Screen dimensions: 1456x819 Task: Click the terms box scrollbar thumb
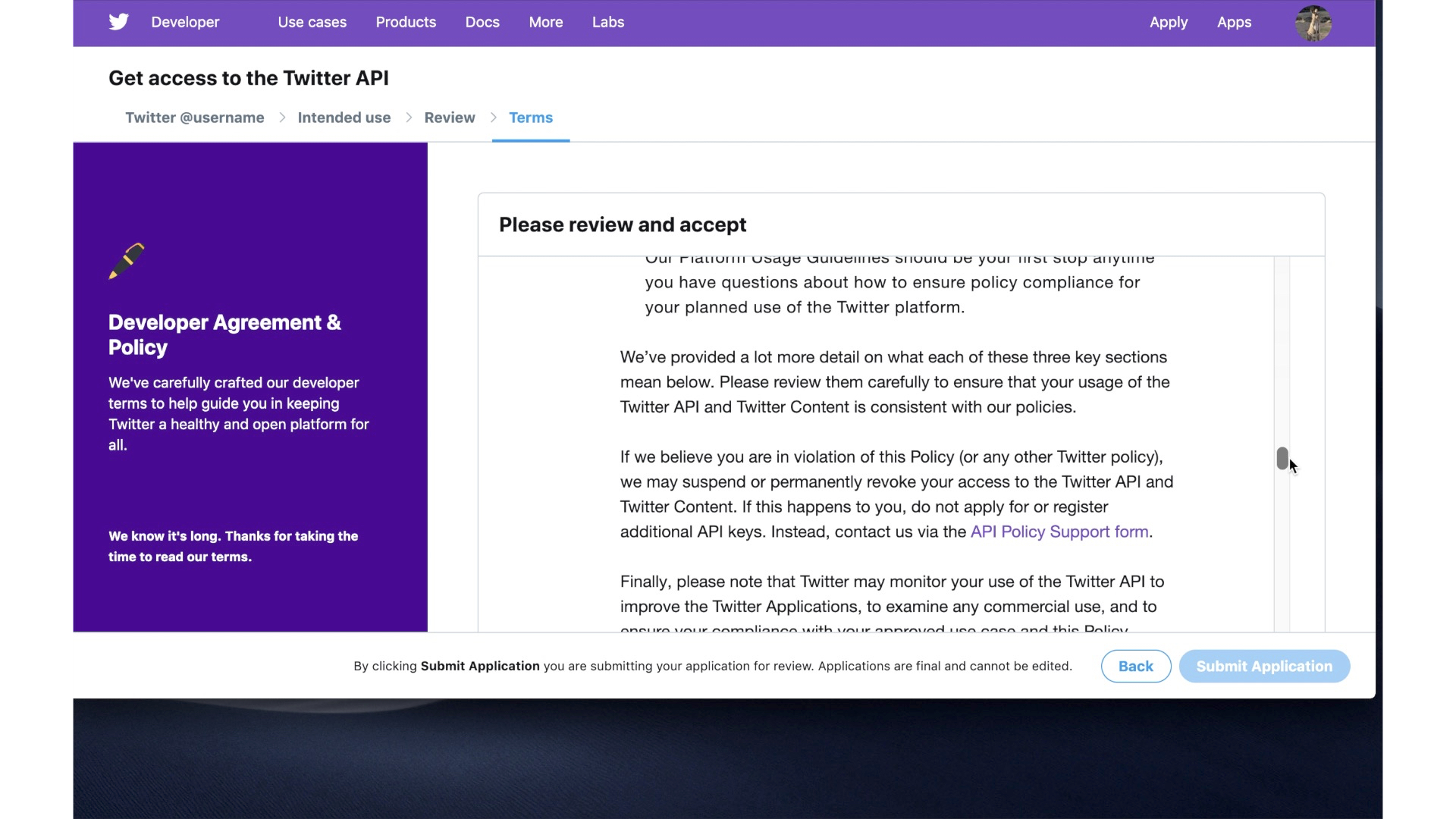point(1282,458)
